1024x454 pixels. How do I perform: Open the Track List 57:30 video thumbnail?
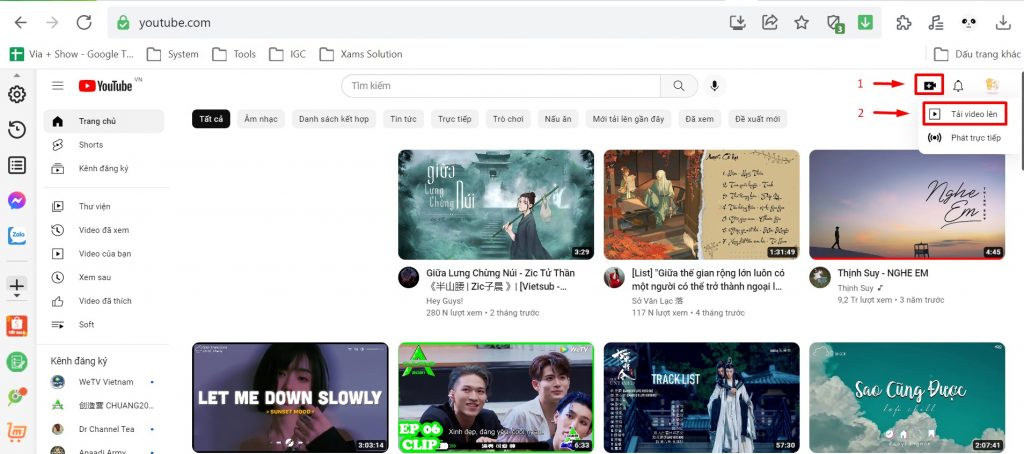click(x=701, y=398)
